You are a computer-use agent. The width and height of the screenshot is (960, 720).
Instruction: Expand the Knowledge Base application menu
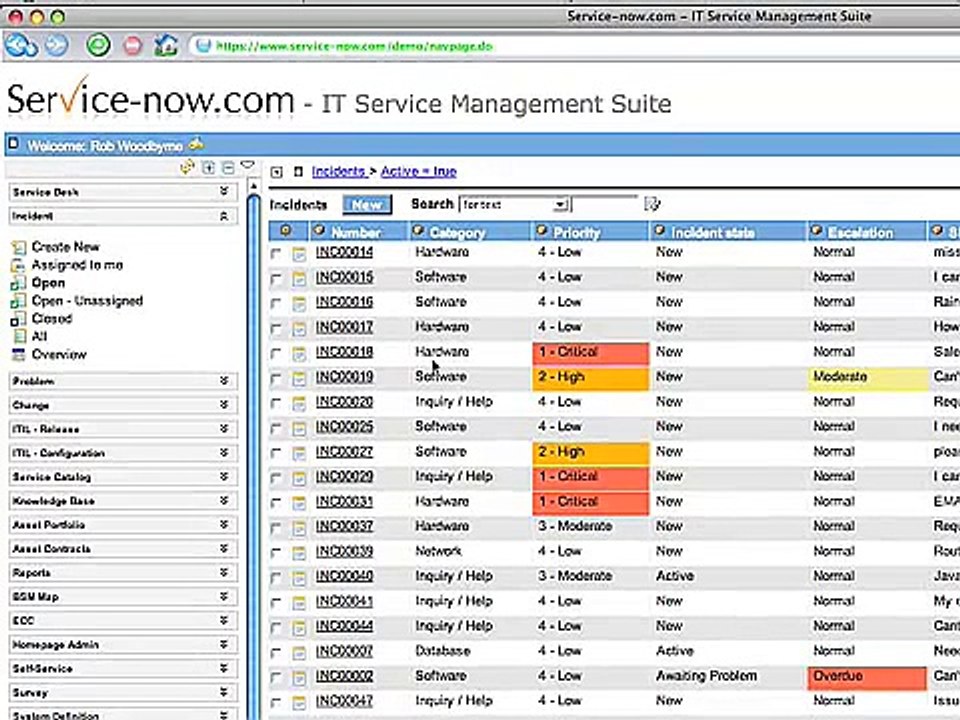(224, 500)
